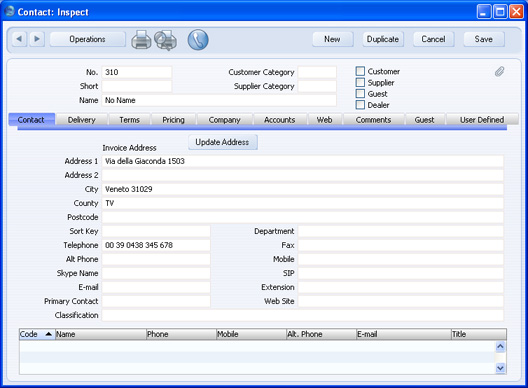Screen dimensions: 528x388
Task: Click the Postcode field
Action: click(x=303, y=217)
